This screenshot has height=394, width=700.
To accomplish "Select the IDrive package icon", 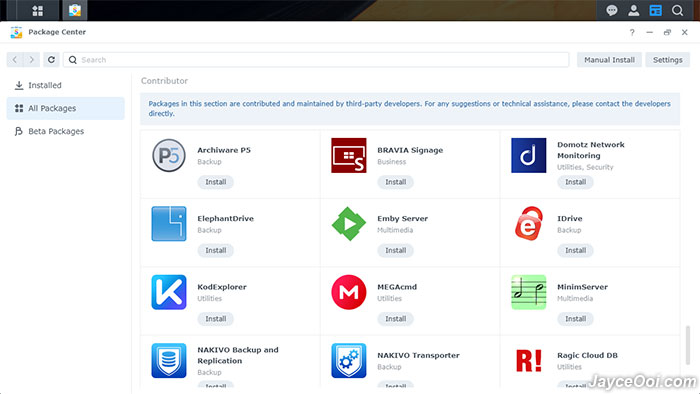I will tap(529, 224).
